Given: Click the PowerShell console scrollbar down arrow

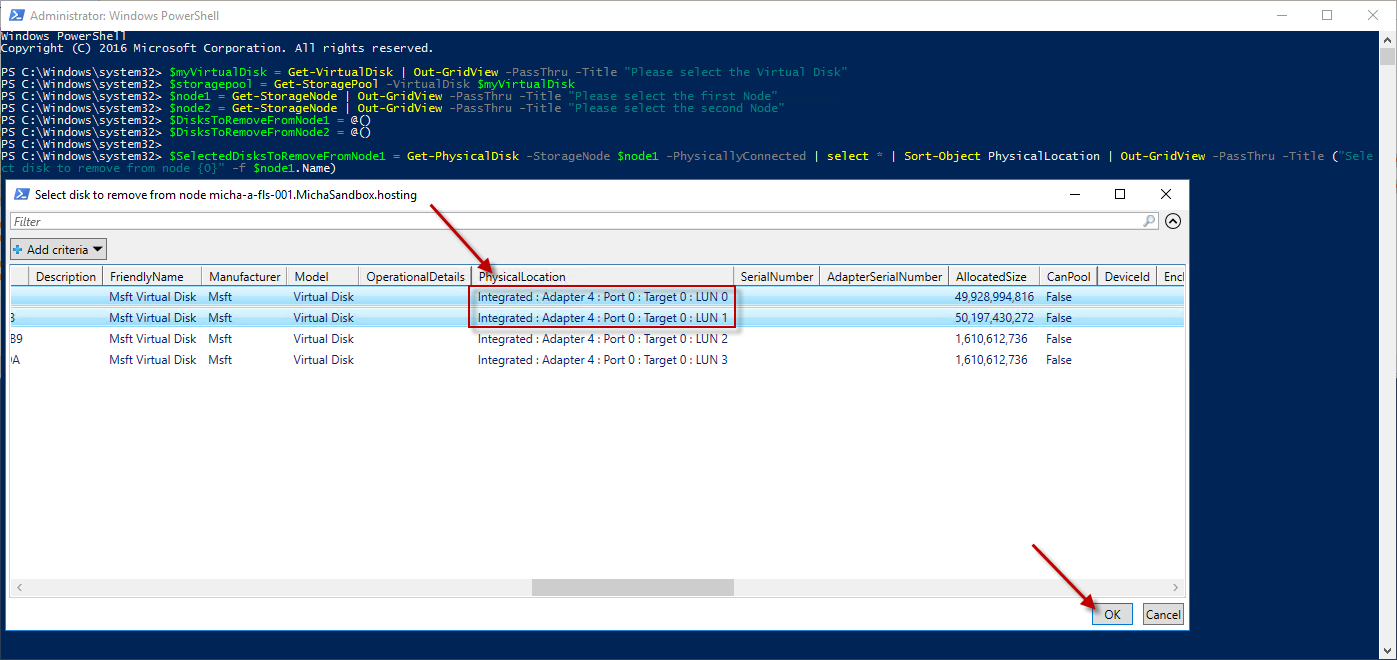Looking at the screenshot, I should (x=1388, y=650).
